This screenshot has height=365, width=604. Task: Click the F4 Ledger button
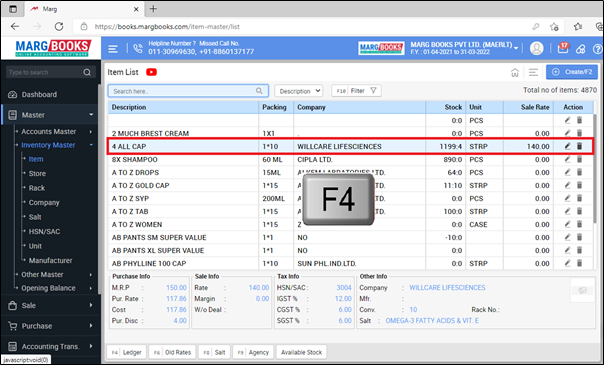tap(126, 352)
